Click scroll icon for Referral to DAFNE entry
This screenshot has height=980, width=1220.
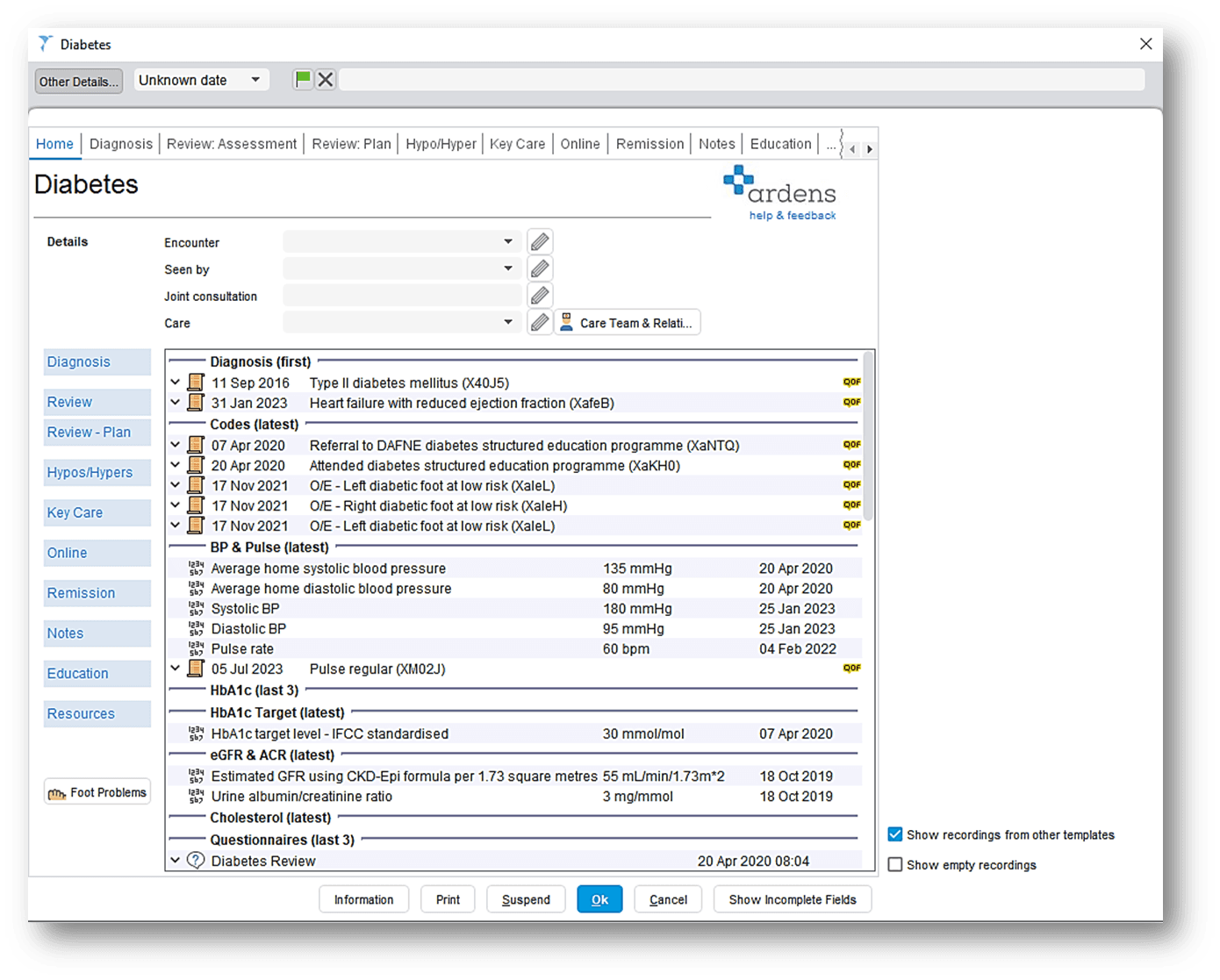tap(196, 445)
